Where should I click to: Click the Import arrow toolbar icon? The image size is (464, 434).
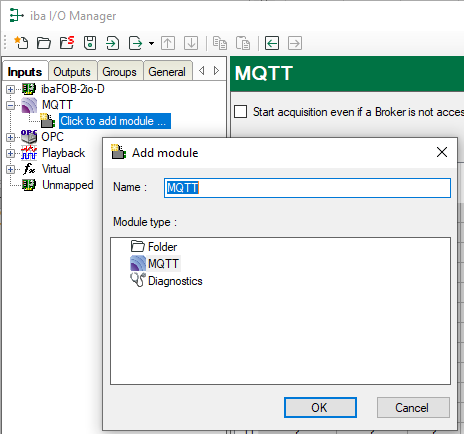113,43
